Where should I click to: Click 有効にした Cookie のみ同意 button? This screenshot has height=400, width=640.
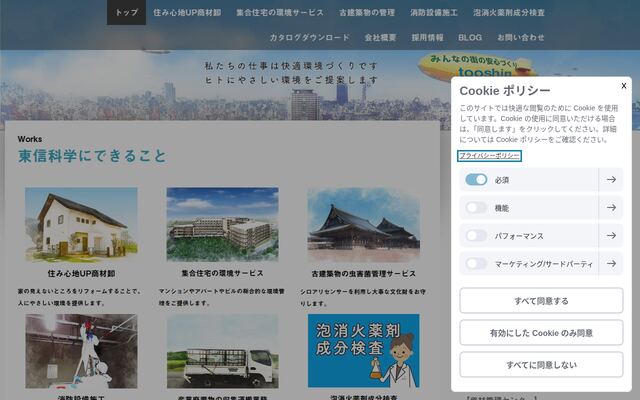[x=541, y=333]
